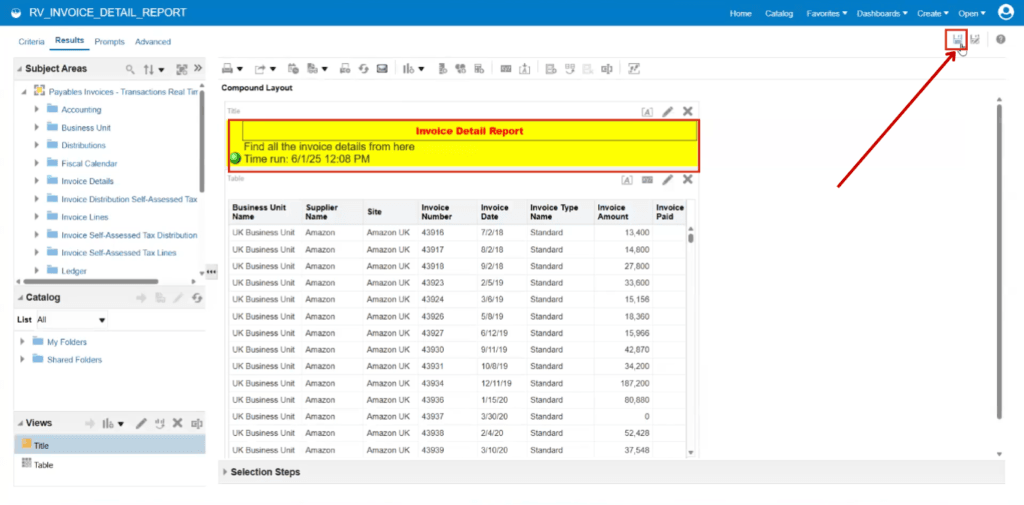Open the Advanced tab

pos(153,41)
